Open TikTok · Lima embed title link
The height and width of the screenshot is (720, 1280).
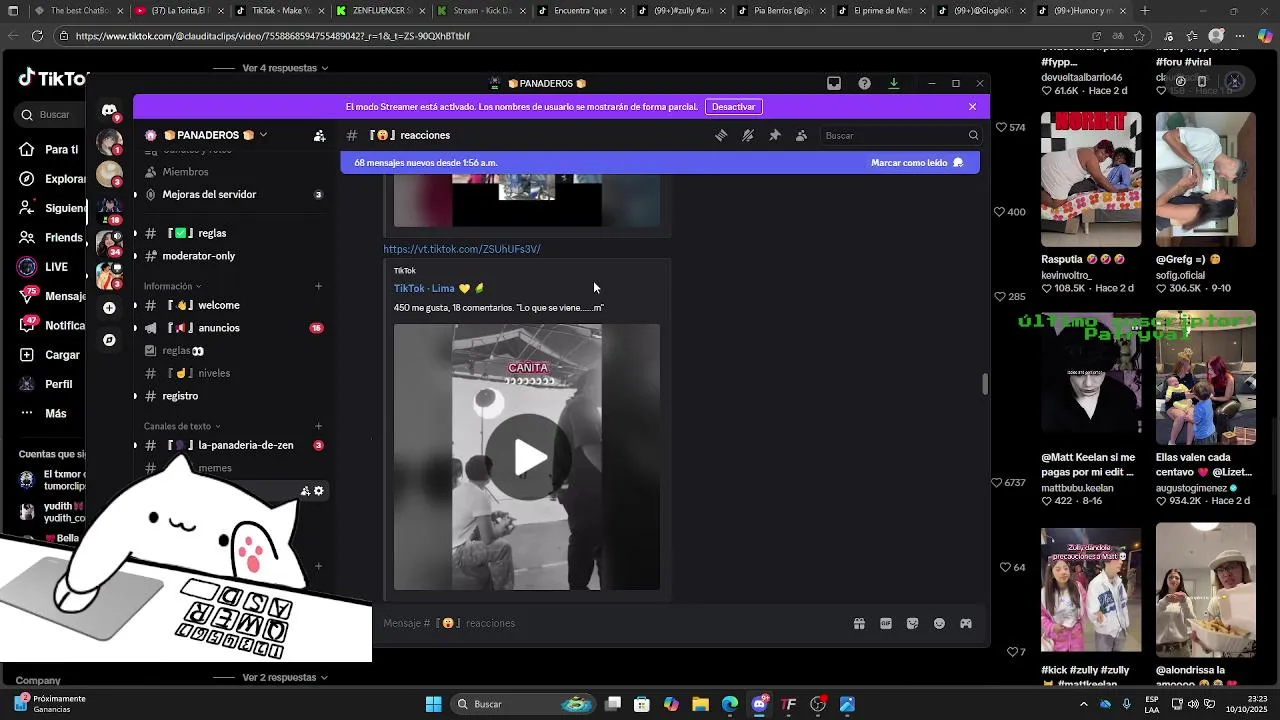point(438,288)
